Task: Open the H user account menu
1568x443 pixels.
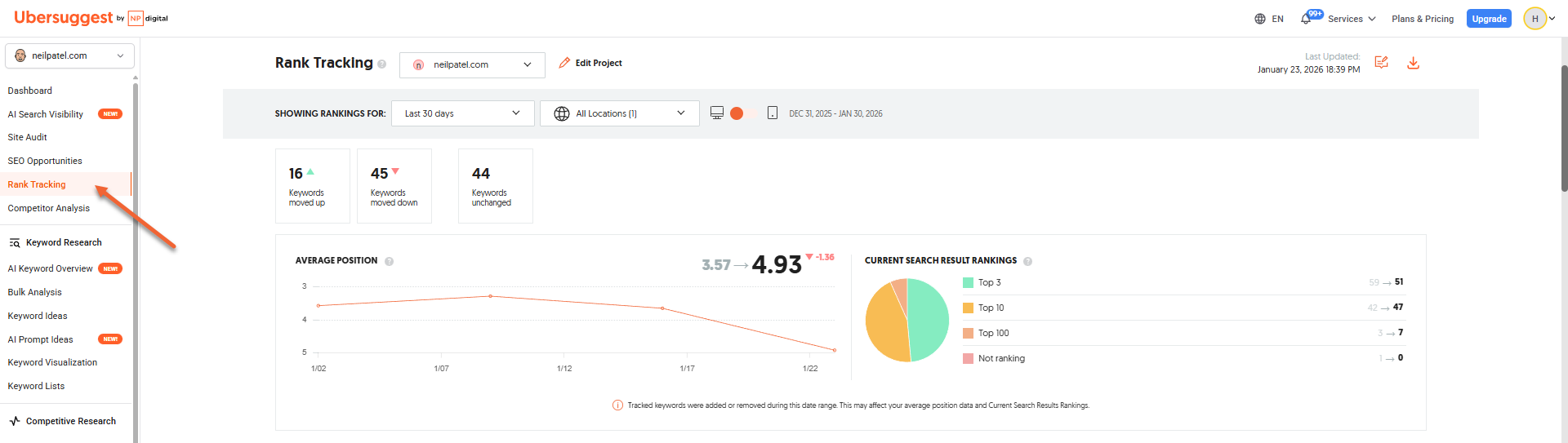Action: pos(1539,19)
